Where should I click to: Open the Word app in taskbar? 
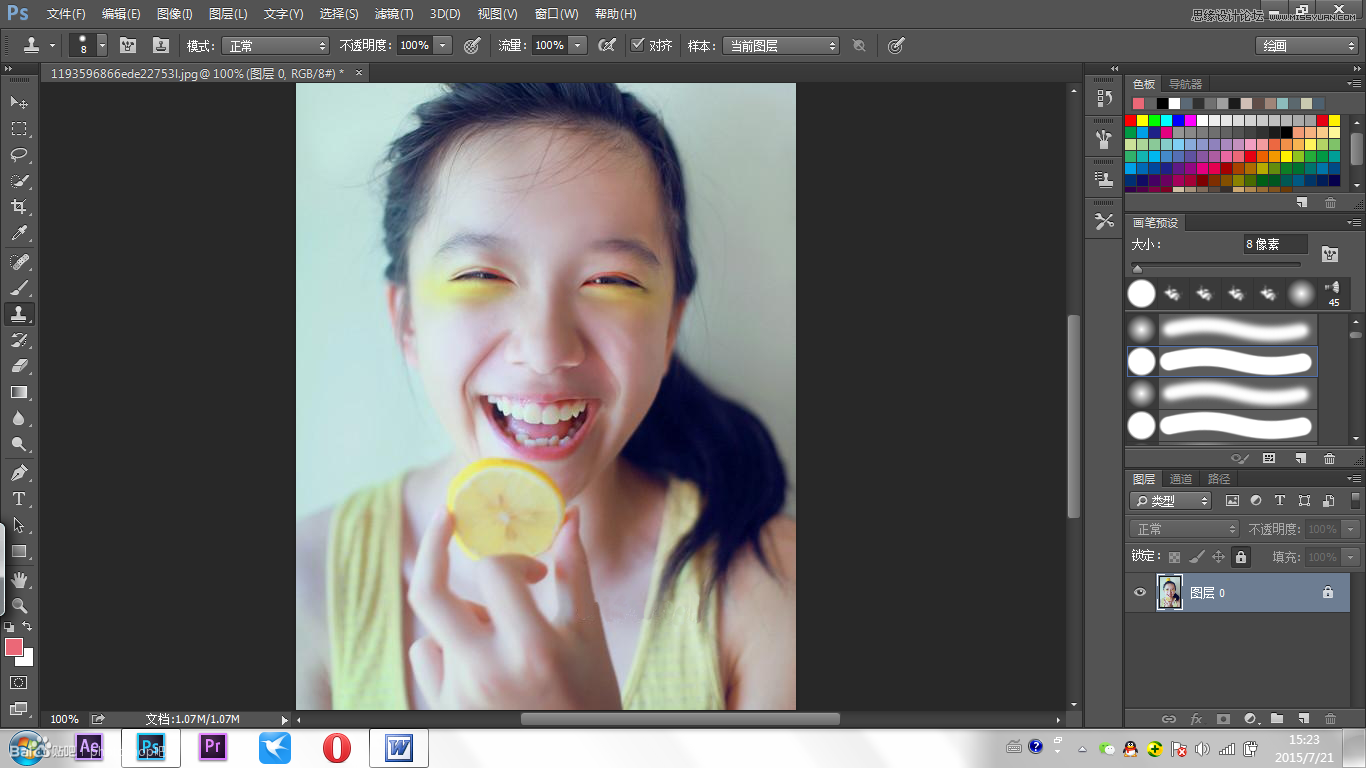click(399, 747)
